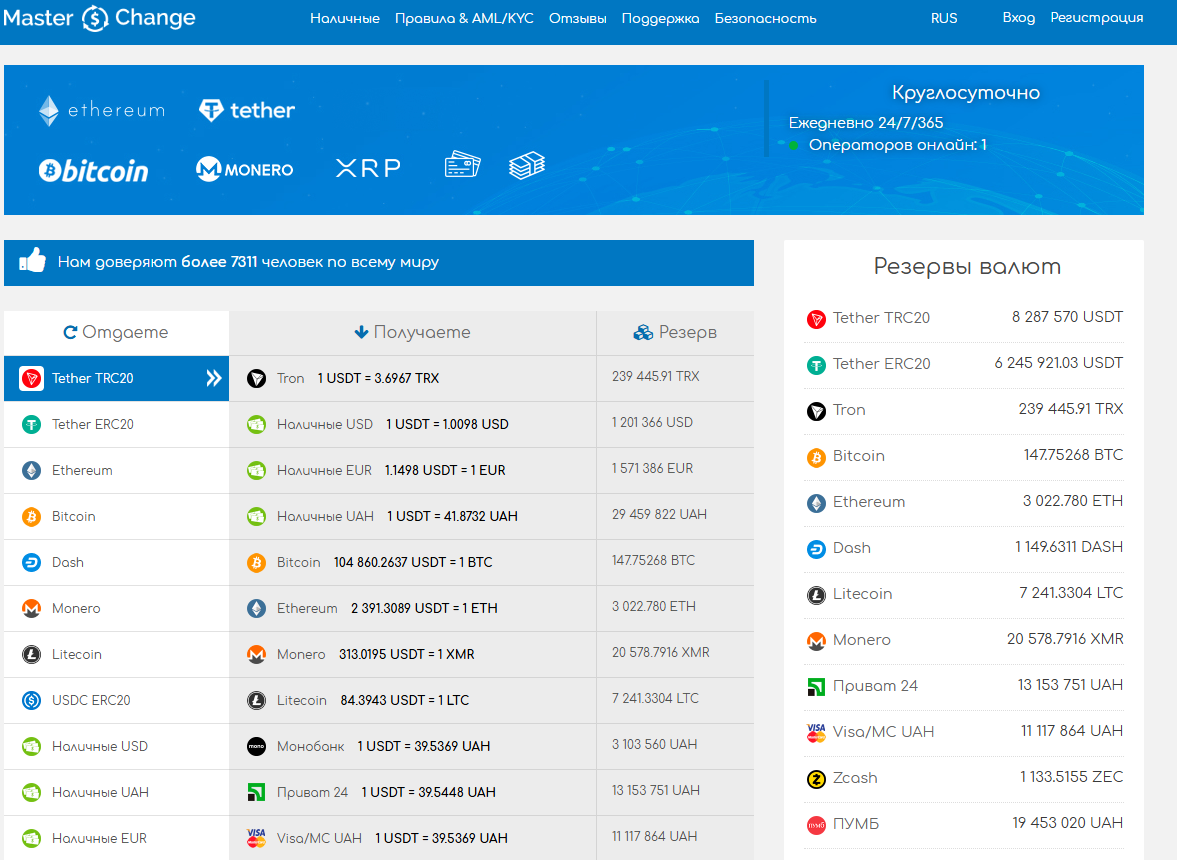Click the Privat 24 icon in receive list
The image size is (1177, 860).
click(x=257, y=792)
